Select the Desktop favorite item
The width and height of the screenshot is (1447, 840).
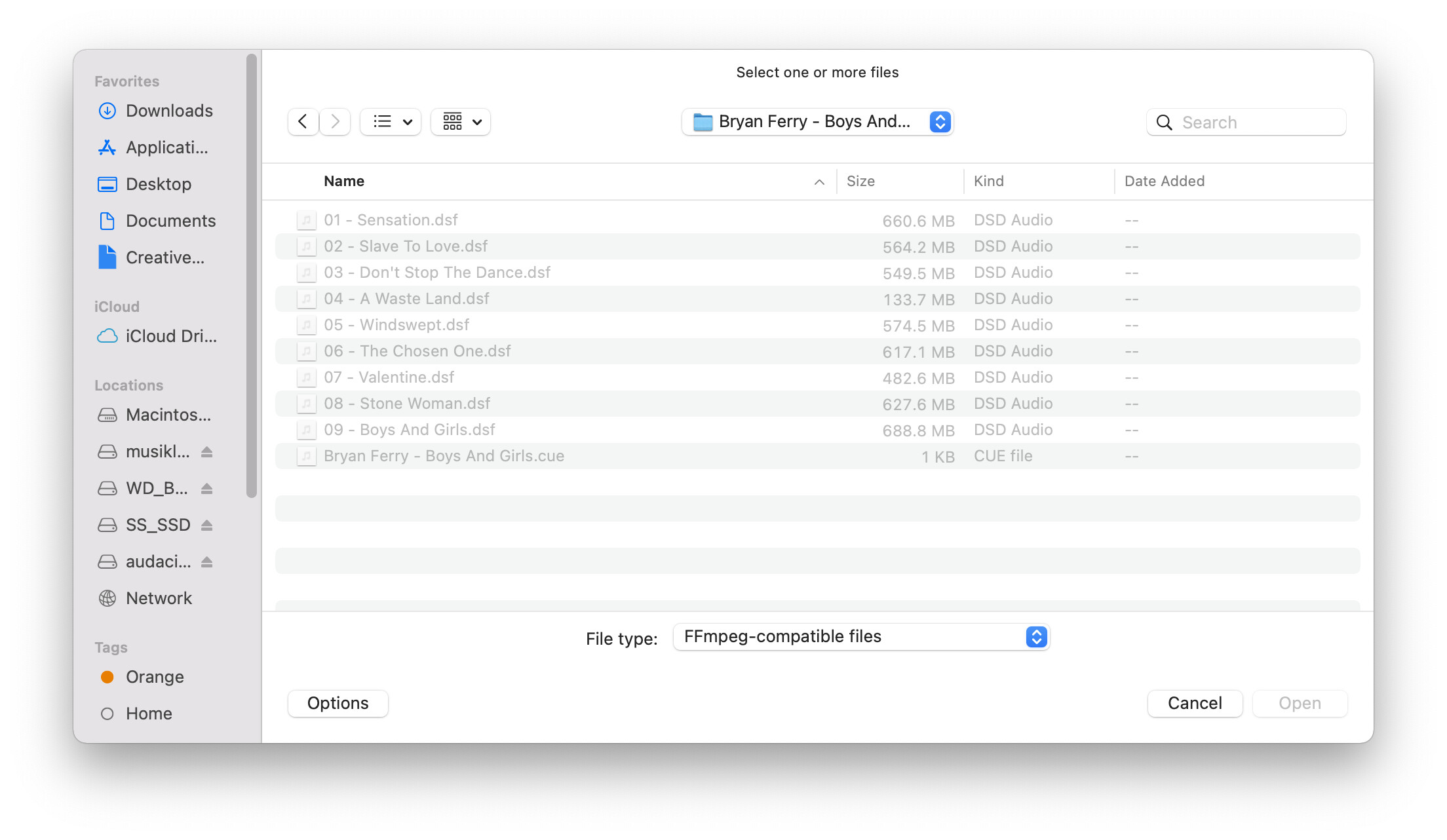click(161, 183)
